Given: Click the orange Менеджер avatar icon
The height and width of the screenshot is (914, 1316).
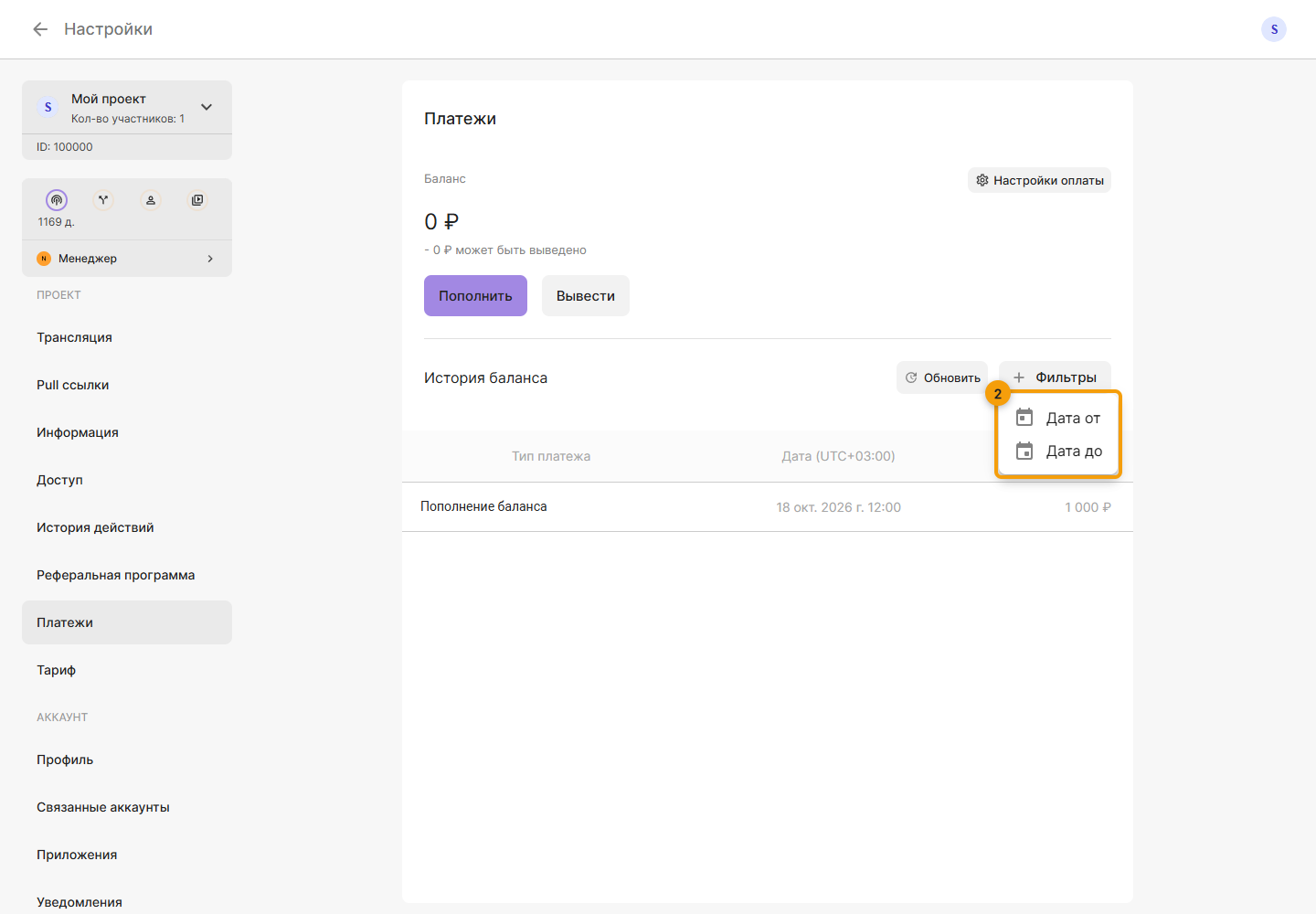Looking at the screenshot, I should [44, 259].
